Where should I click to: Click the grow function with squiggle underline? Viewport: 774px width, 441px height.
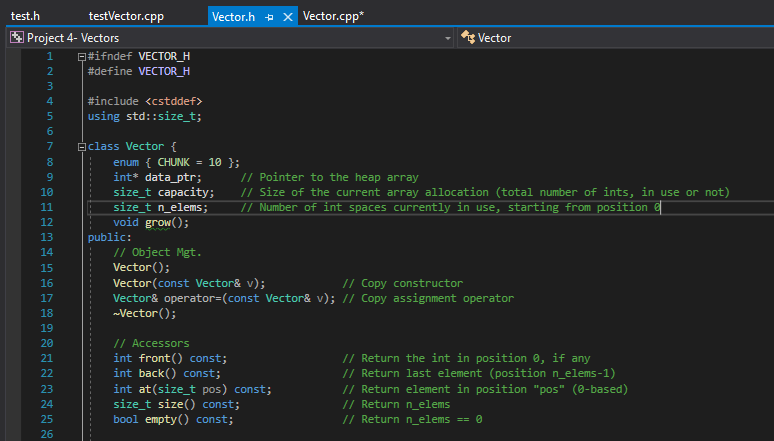pyautogui.click(x=158, y=223)
